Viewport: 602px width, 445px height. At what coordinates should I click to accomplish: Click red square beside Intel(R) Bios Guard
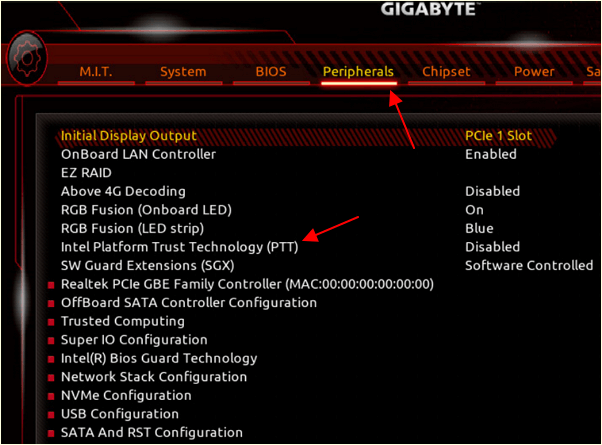51,359
